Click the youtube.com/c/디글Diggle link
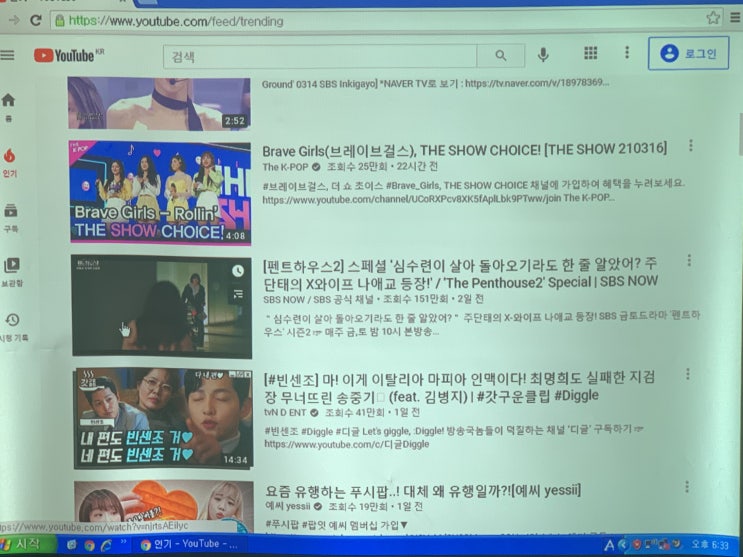 [x=346, y=444]
